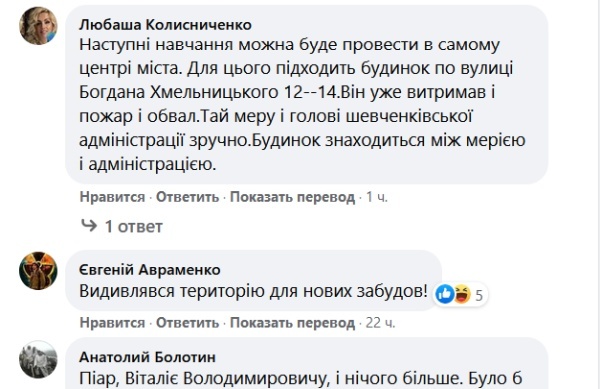This screenshot has height=389, width=600.
Task: Click the laughing emoji reaction icon
Action: [x=462, y=294]
